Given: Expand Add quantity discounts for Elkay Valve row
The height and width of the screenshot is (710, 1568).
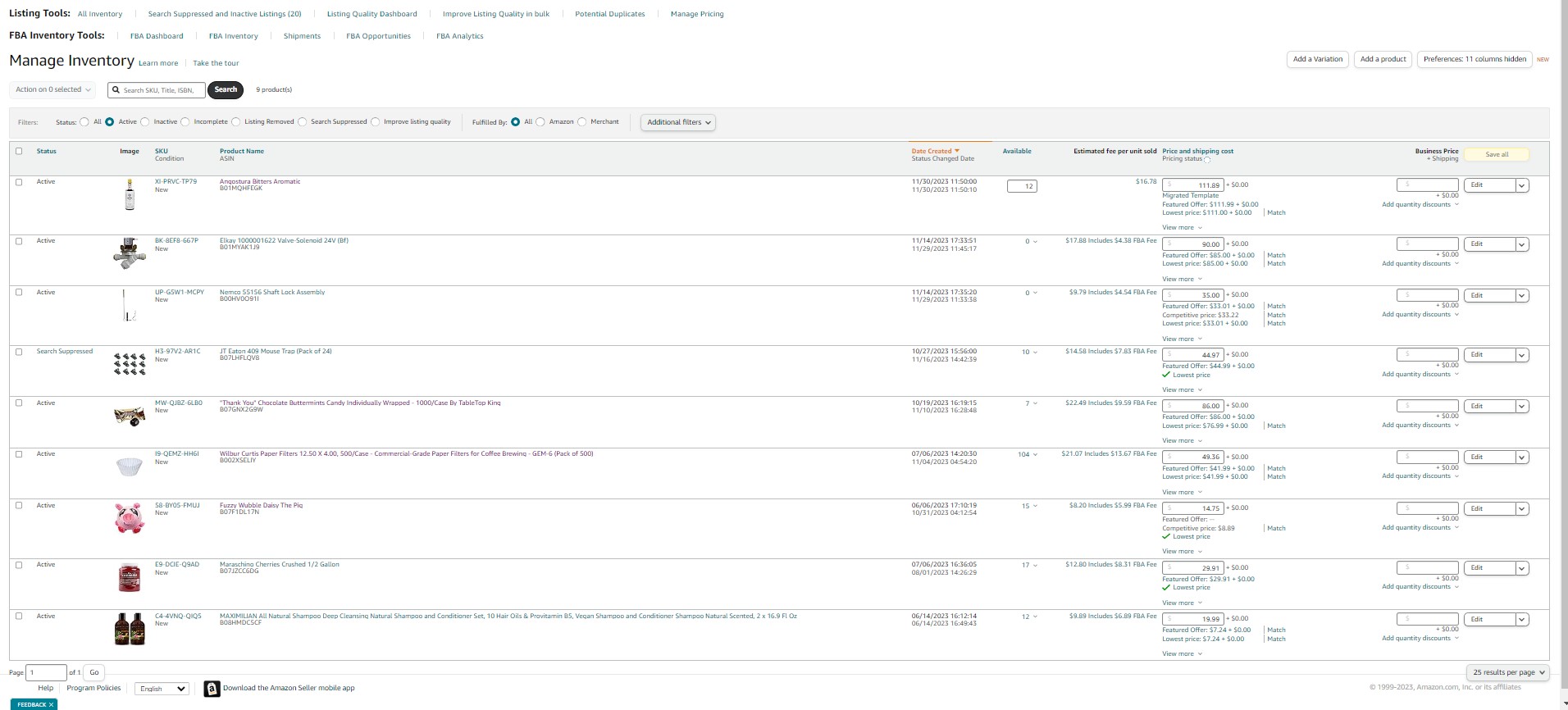Looking at the screenshot, I should coord(1420,263).
